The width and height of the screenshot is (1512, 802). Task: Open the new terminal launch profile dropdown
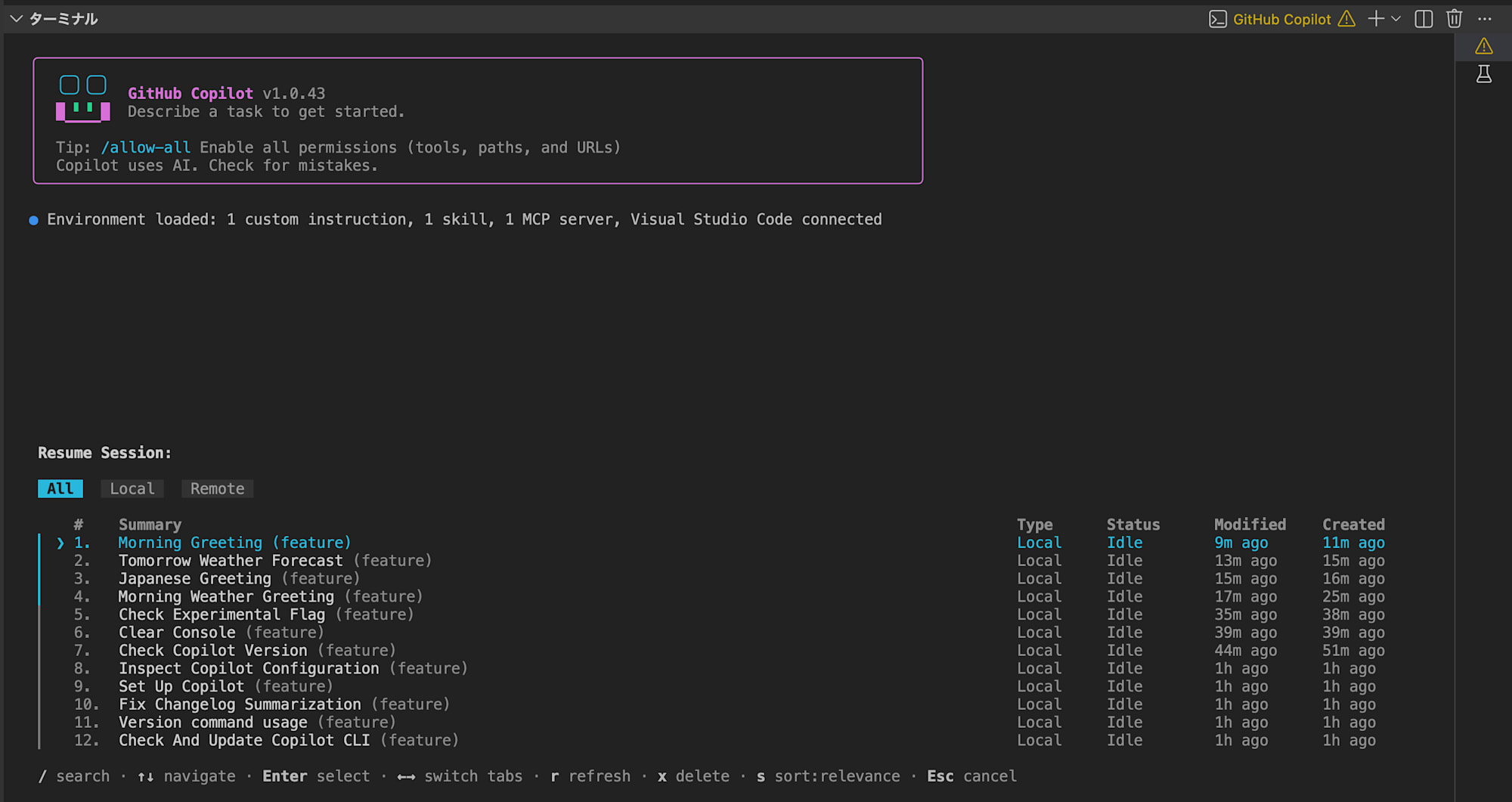[1396, 19]
